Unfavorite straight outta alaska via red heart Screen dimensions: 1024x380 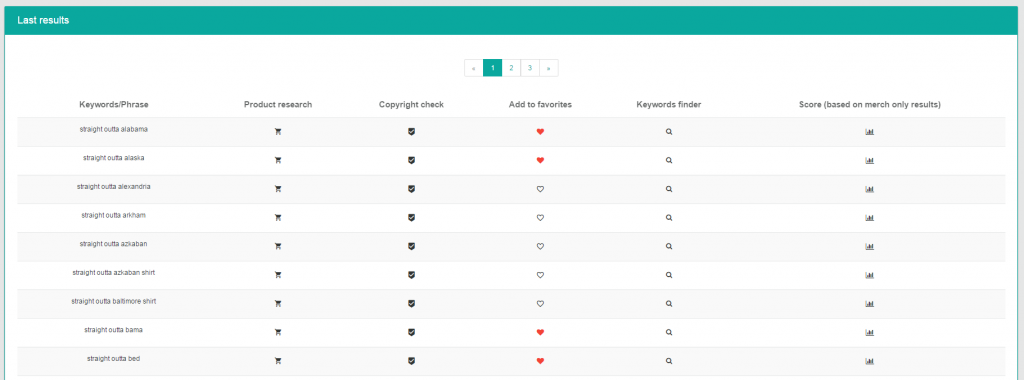pos(540,160)
